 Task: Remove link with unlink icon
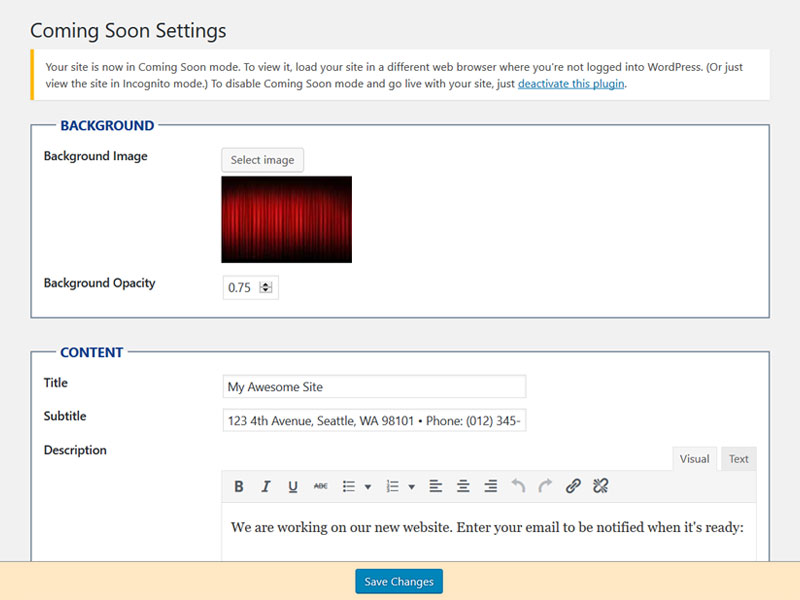click(601, 486)
